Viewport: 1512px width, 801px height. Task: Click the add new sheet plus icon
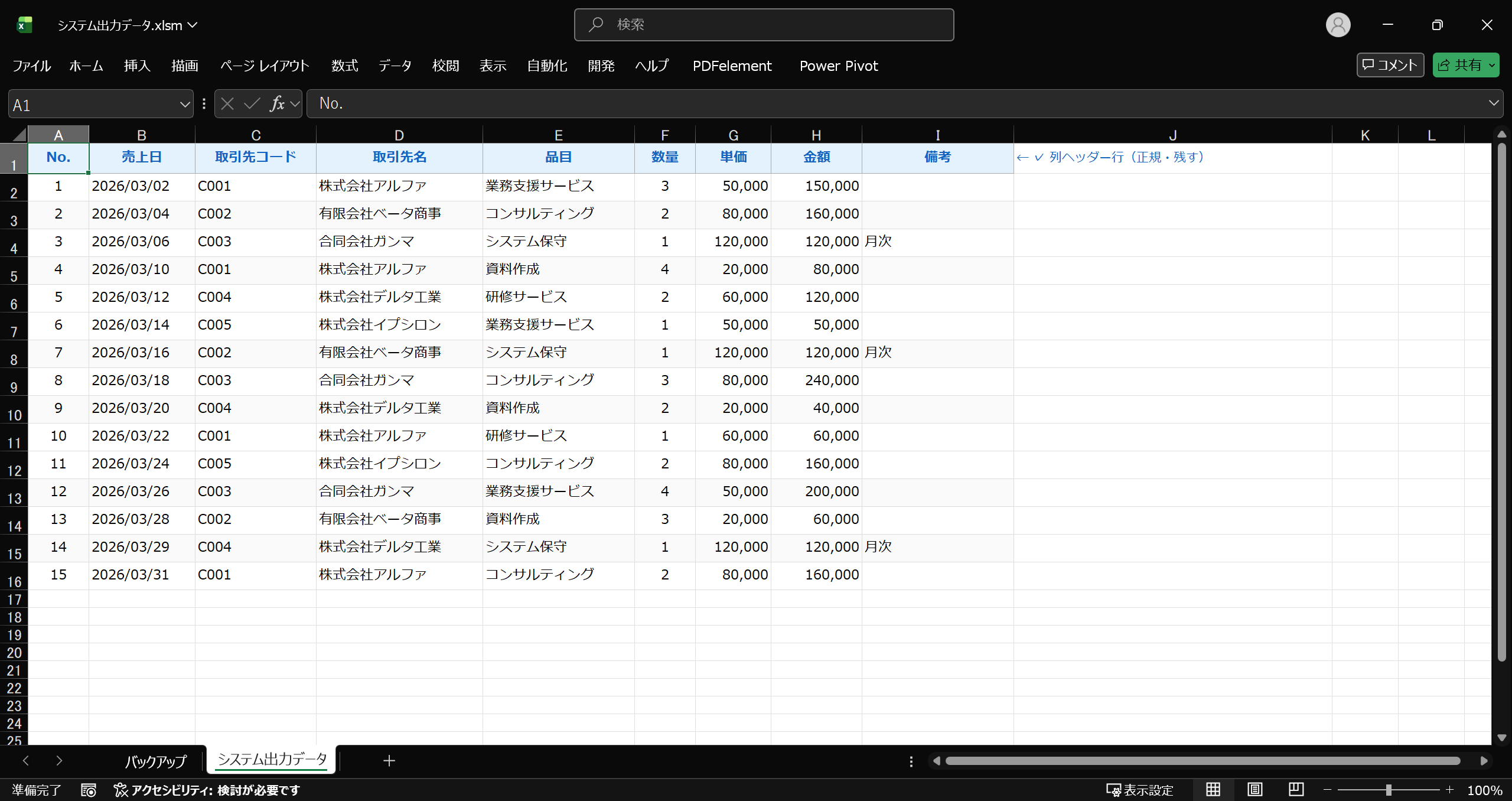point(389,761)
